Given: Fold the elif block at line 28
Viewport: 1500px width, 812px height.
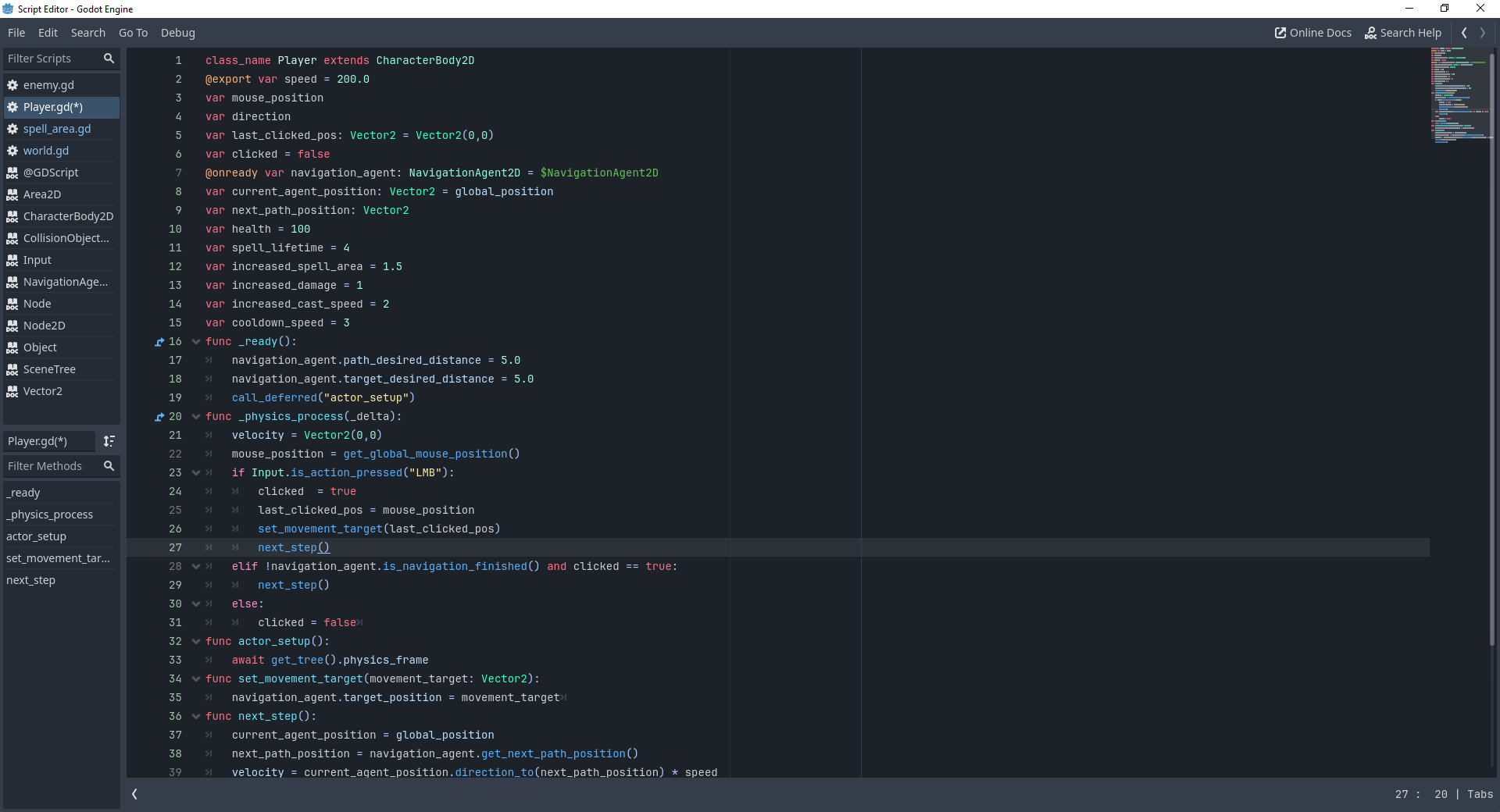Looking at the screenshot, I should pyautogui.click(x=196, y=566).
